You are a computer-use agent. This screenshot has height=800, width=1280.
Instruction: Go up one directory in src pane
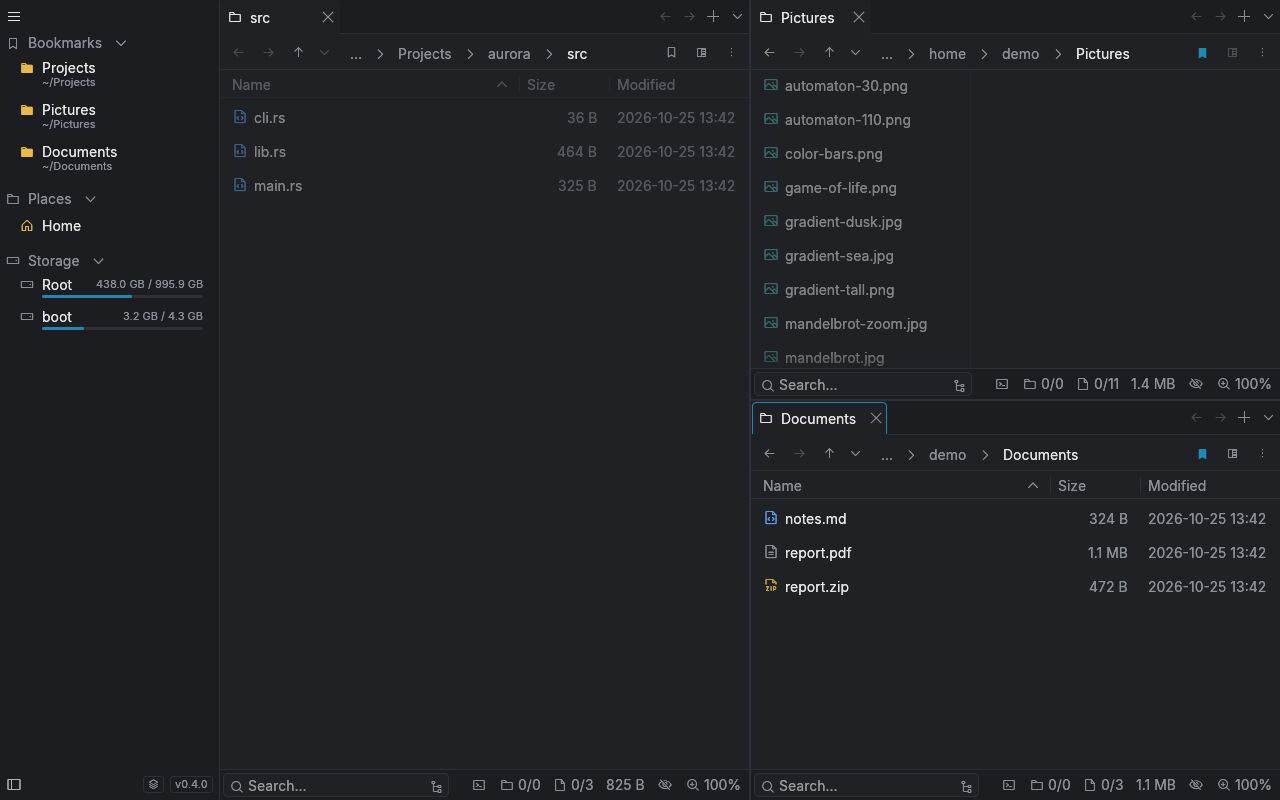pos(298,53)
